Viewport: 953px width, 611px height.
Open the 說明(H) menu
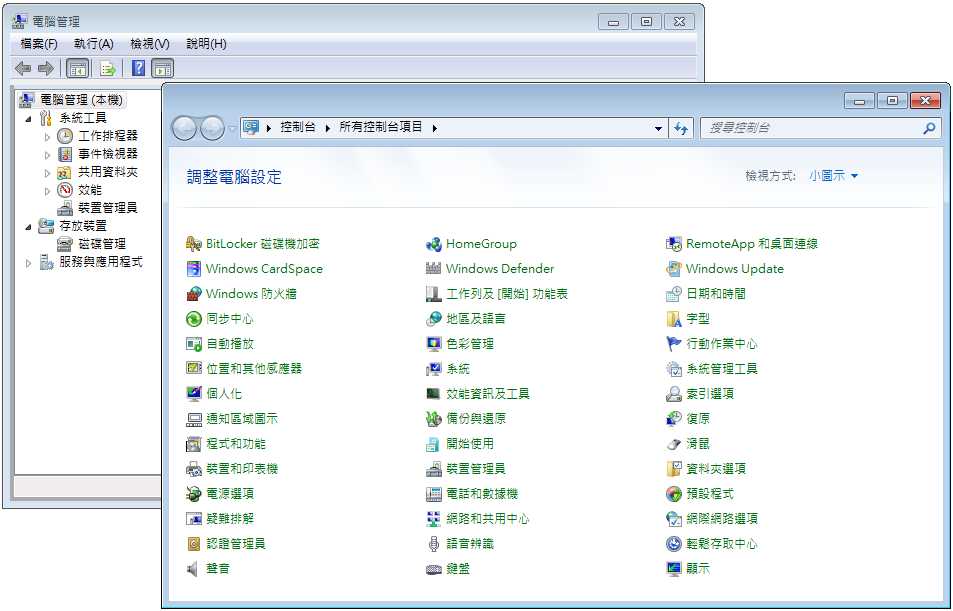pos(206,44)
